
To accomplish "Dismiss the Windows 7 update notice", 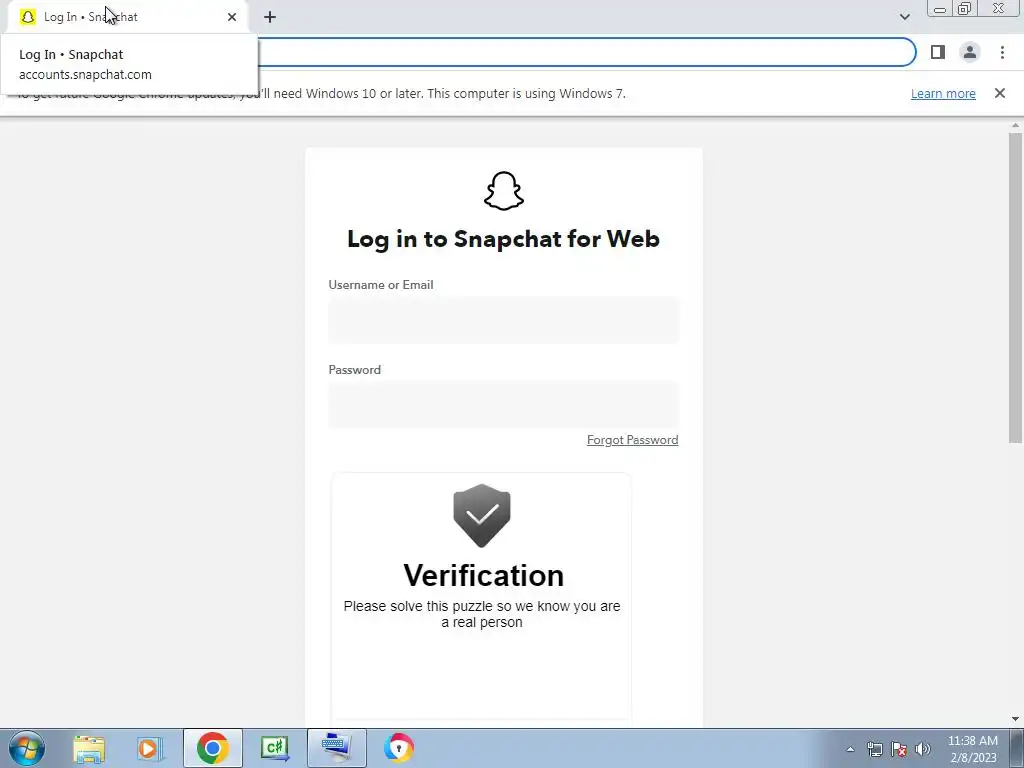I will [1000, 93].
